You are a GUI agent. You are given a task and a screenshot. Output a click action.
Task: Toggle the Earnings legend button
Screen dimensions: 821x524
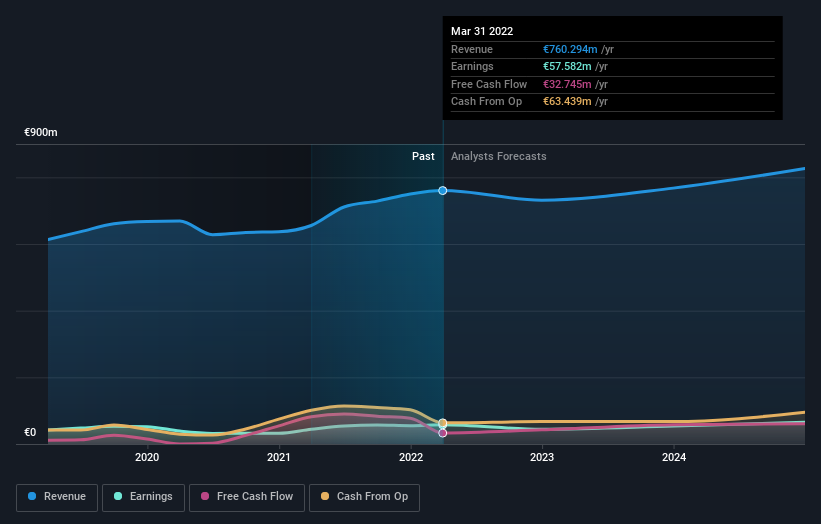tap(143, 497)
